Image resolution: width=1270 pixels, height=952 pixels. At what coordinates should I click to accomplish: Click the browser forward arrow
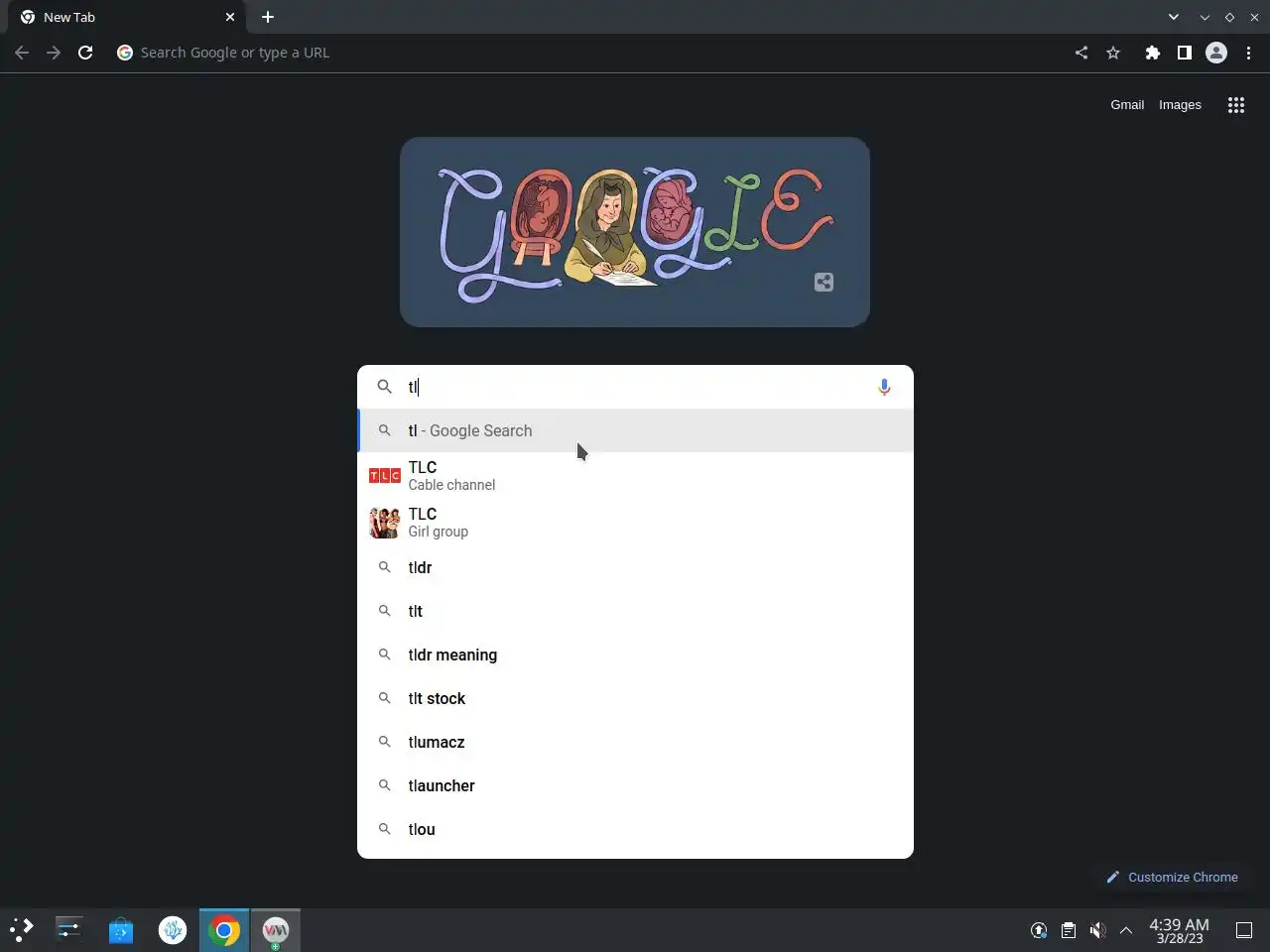tap(54, 53)
